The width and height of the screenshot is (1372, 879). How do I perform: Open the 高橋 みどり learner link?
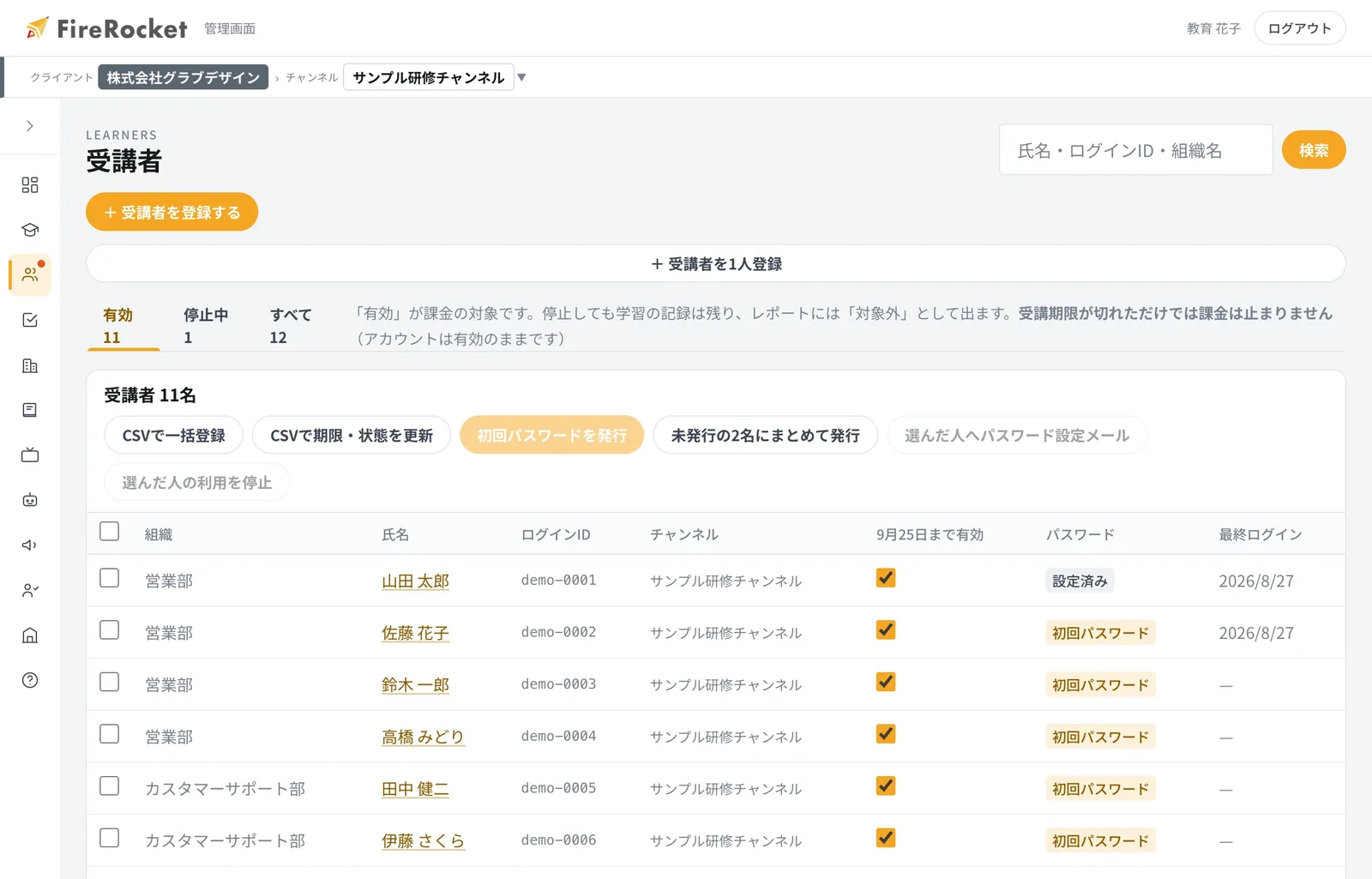tap(423, 737)
